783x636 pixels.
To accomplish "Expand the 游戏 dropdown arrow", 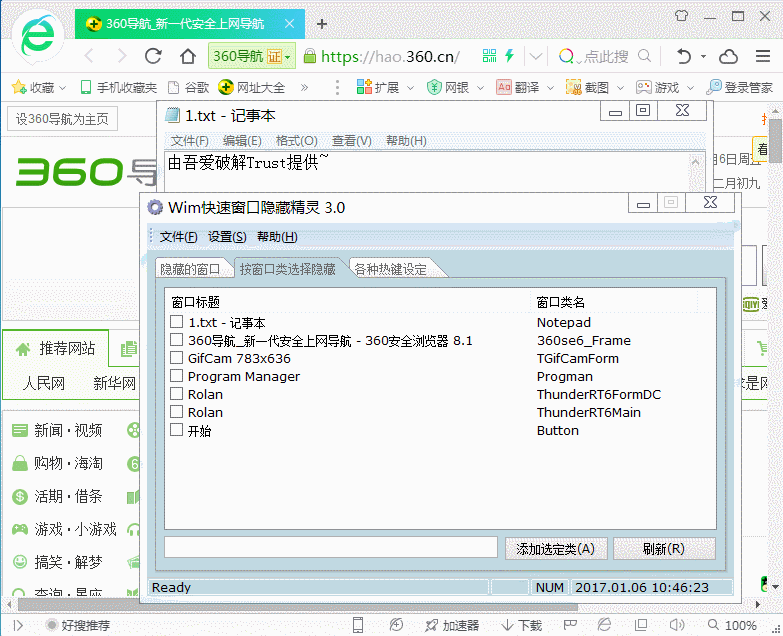I will coord(690,88).
